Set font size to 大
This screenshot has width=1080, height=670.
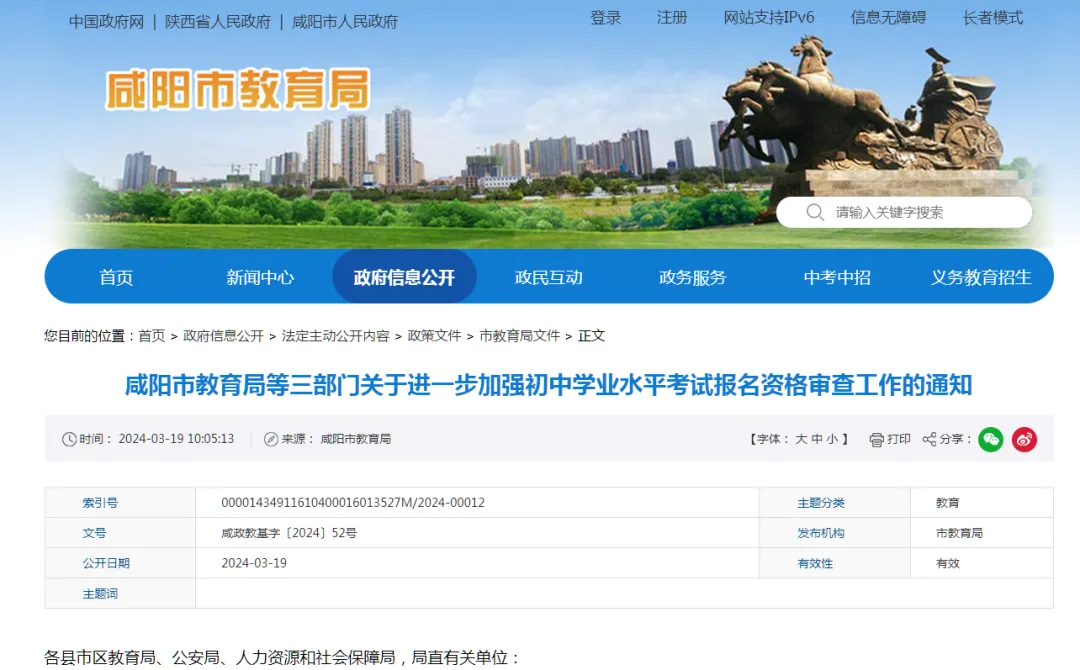[x=800, y=439]
